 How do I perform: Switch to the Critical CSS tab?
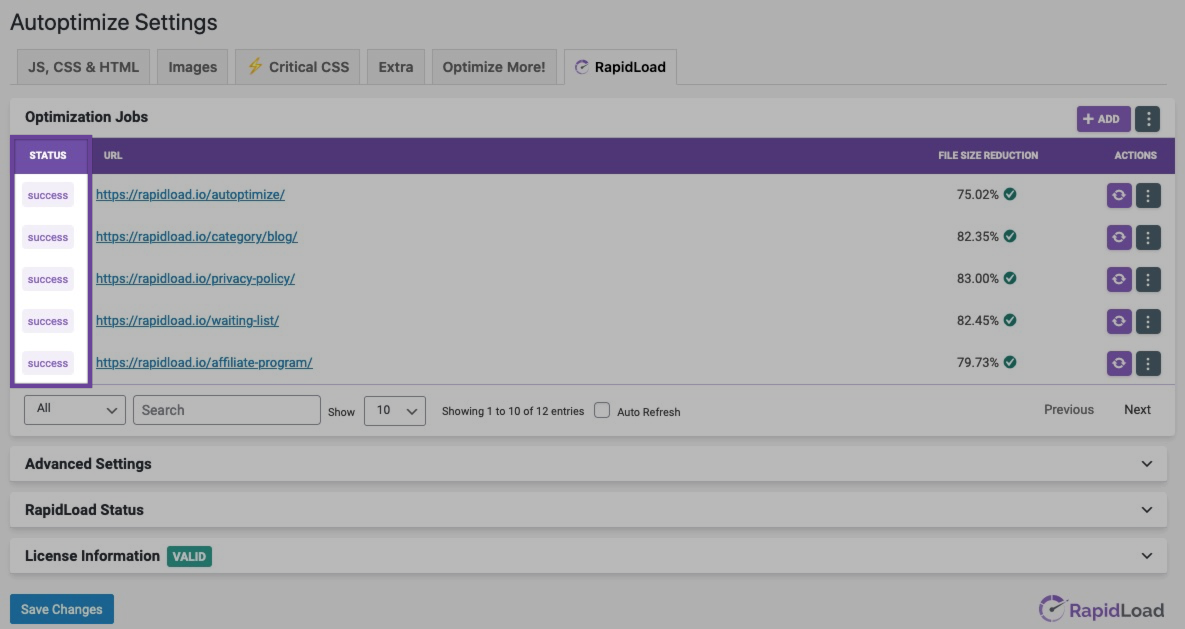297,67
